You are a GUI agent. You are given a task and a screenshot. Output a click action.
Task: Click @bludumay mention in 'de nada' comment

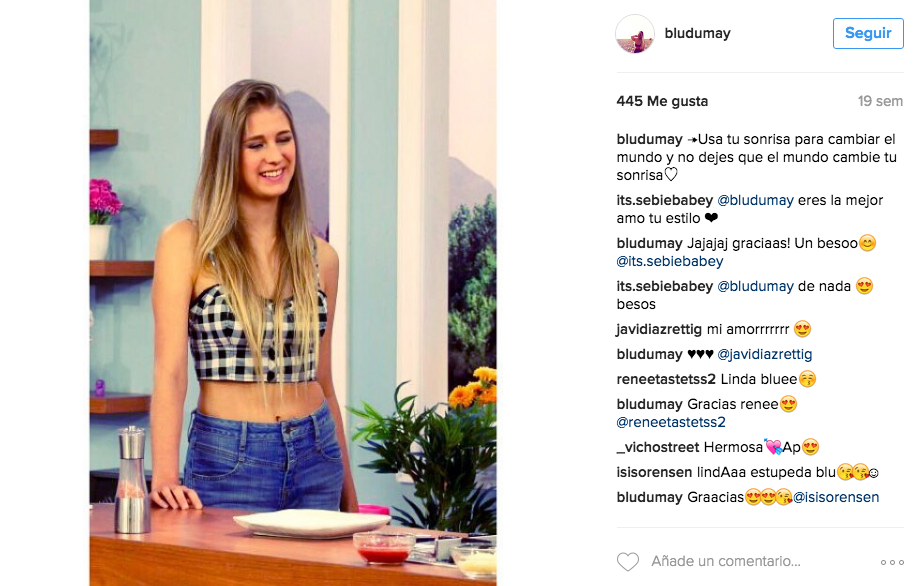click(755, 287)
